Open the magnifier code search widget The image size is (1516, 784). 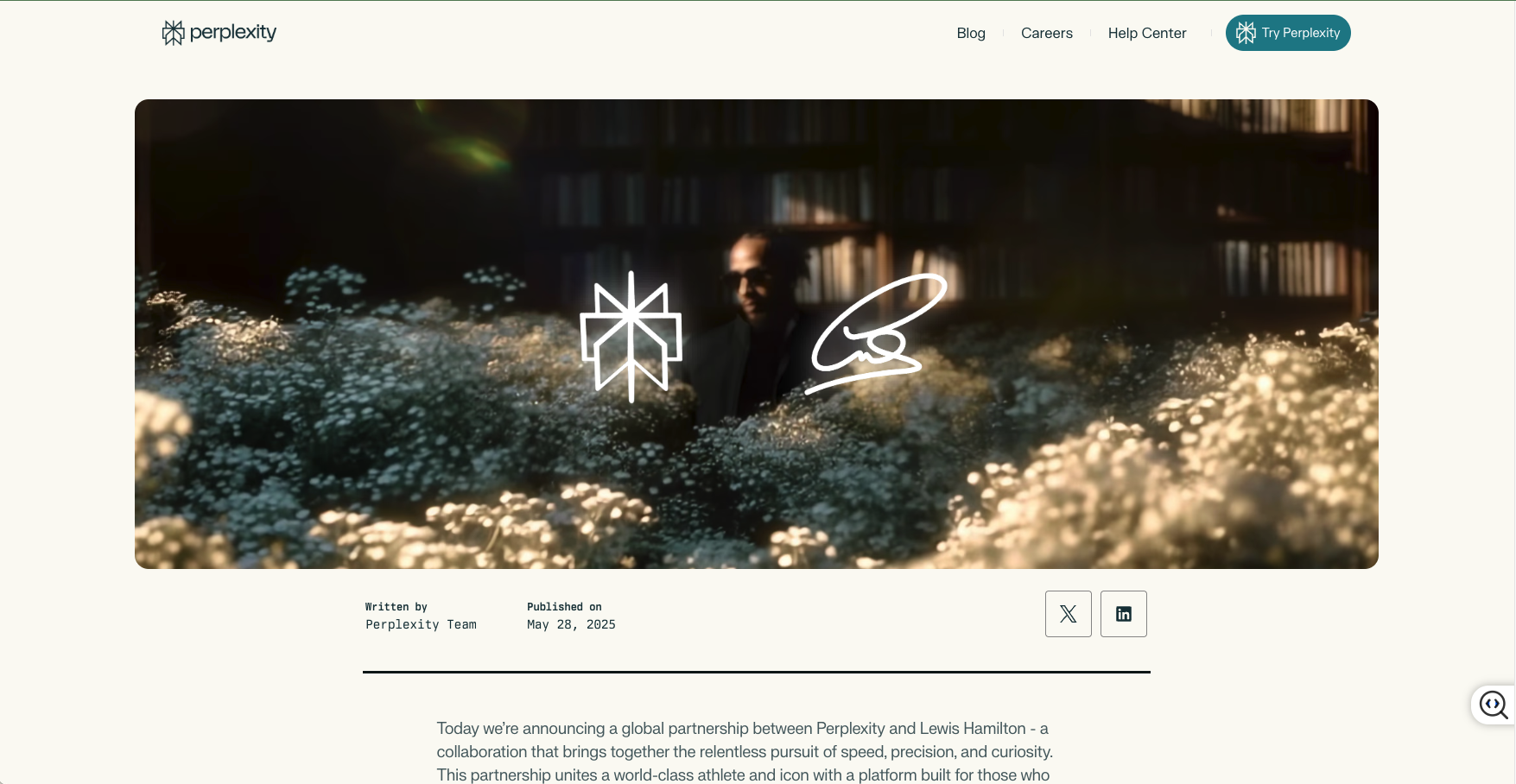click(x=1494, y=705)
